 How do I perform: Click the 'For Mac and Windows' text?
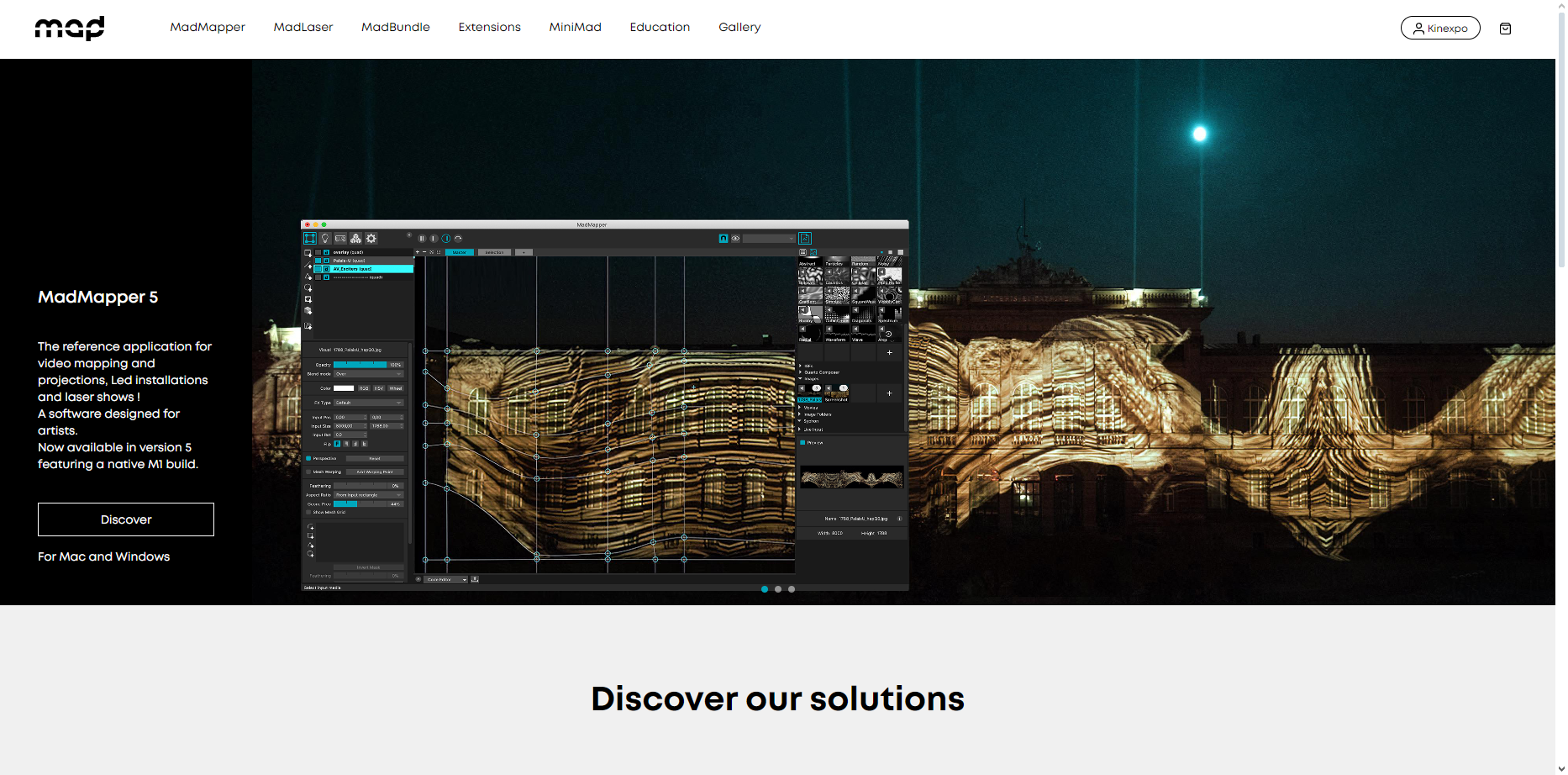point(104,556)
